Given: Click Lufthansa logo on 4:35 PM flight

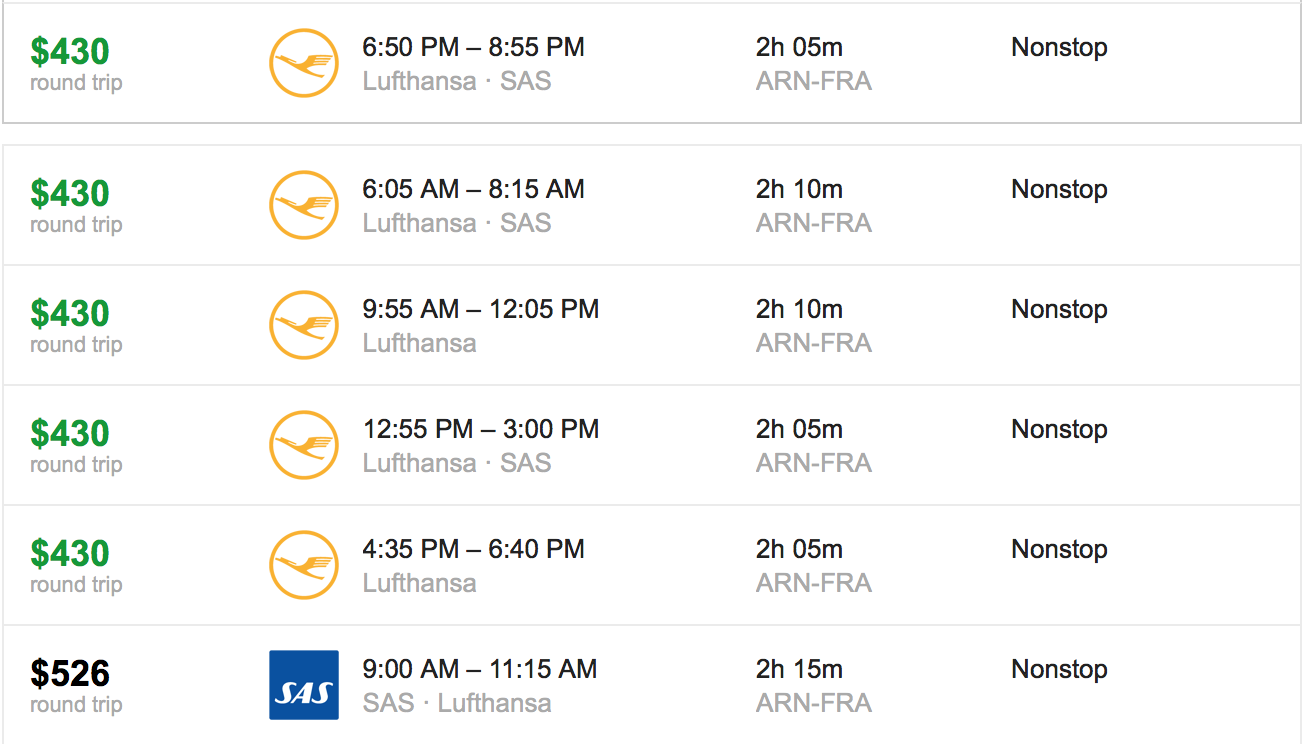Looking at the screenshot, I should click(x=304, y=565).
